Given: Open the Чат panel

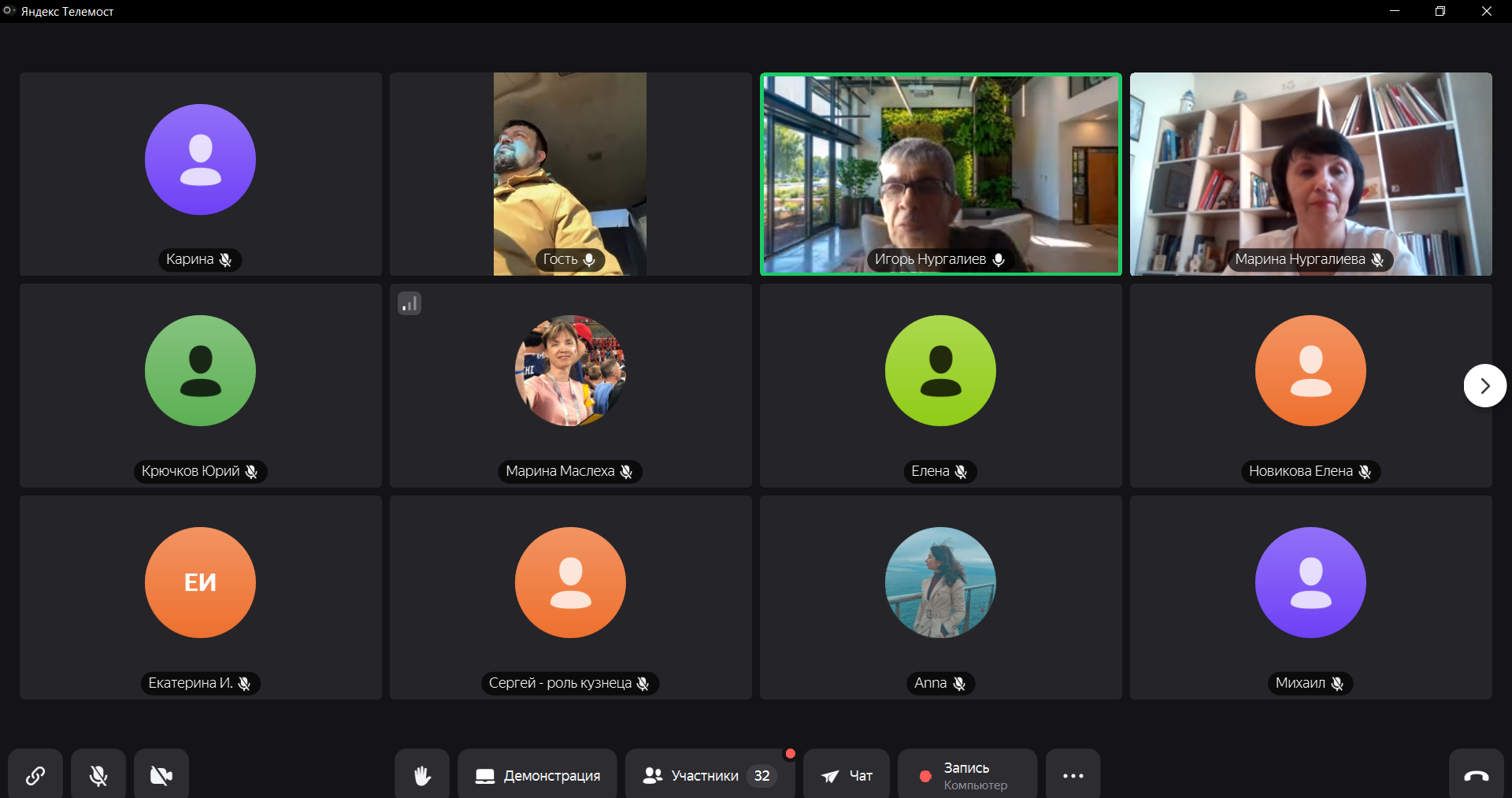Looking at the screenshot, I should coord(847,775).
